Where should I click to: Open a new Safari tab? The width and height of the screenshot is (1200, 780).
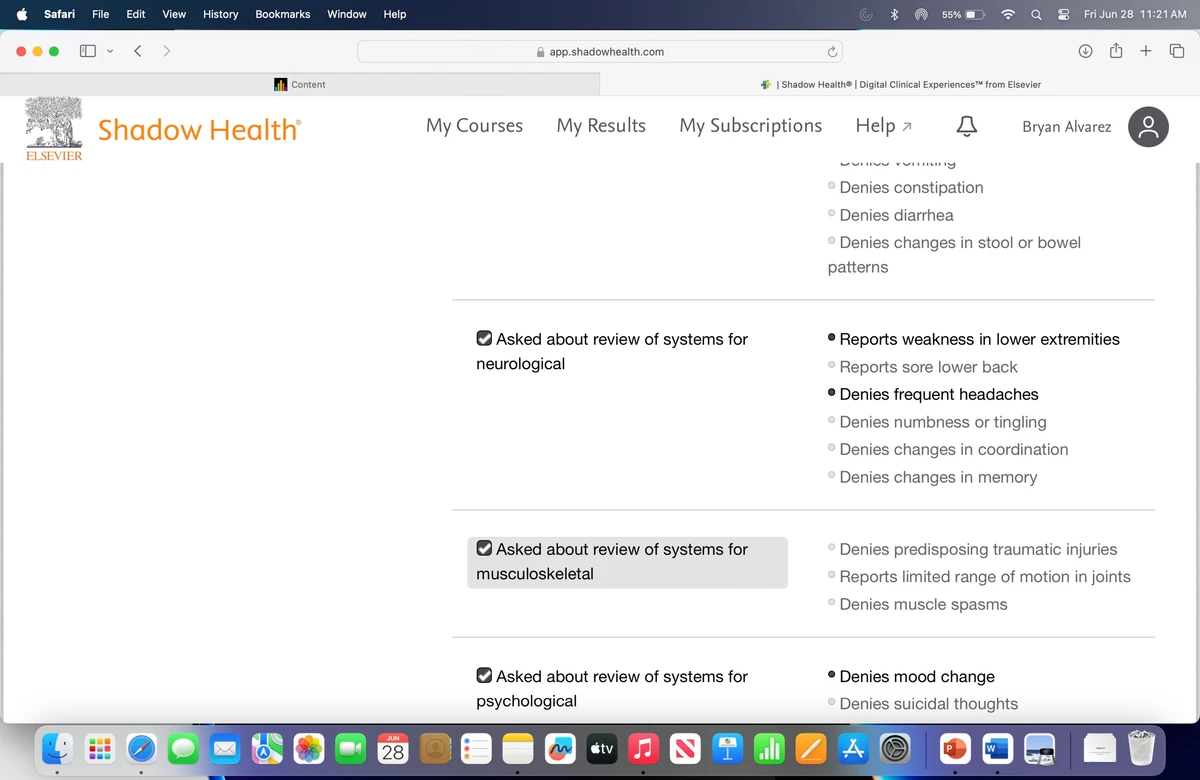tap(1146, 51)
